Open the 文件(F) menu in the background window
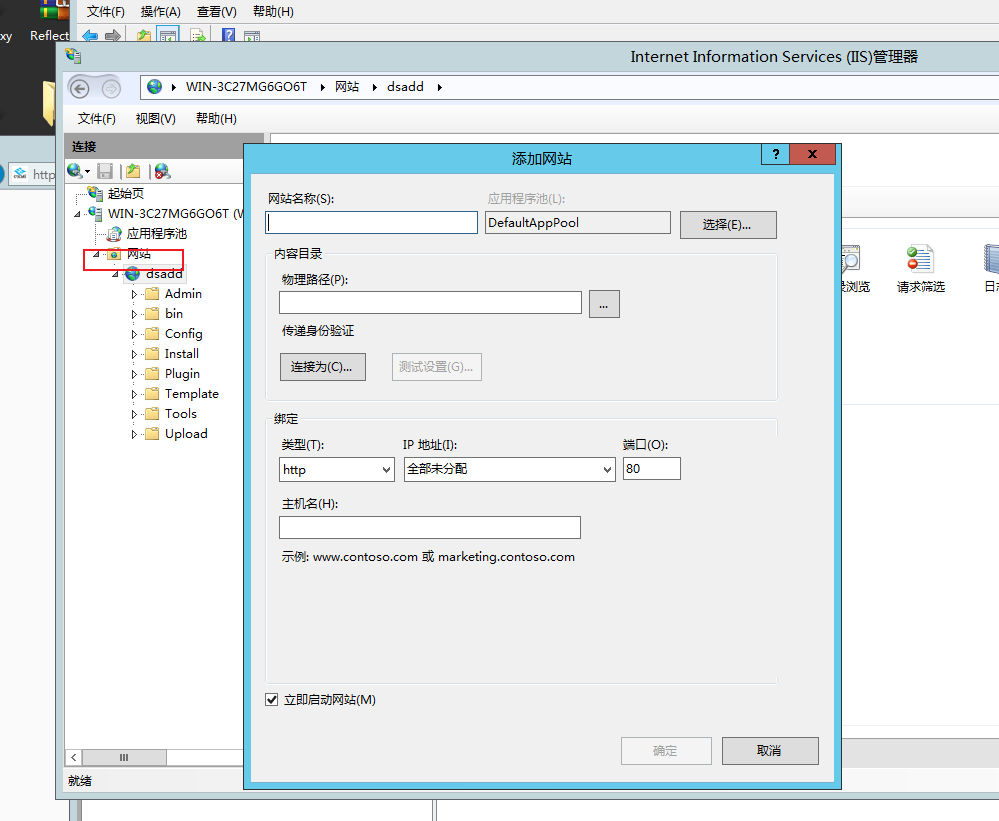Viewport: 999px width, 821px height. click(x=106, y=11)
